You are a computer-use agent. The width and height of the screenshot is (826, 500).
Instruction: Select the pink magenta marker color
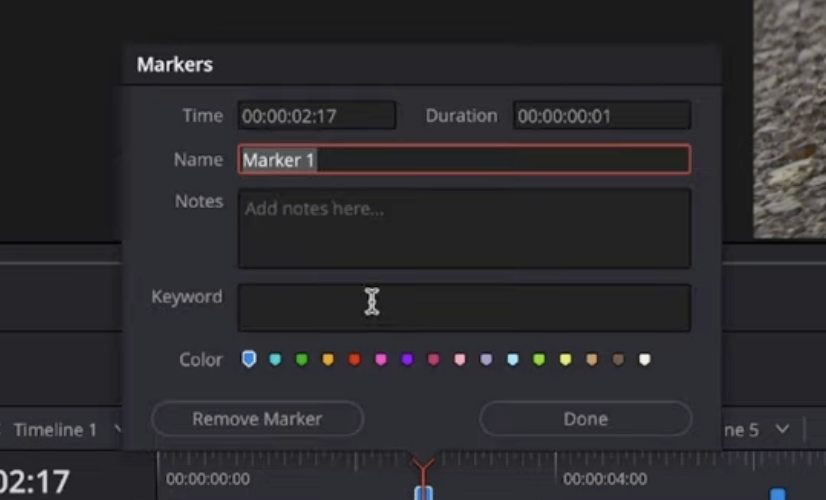[x=380, y=359]
